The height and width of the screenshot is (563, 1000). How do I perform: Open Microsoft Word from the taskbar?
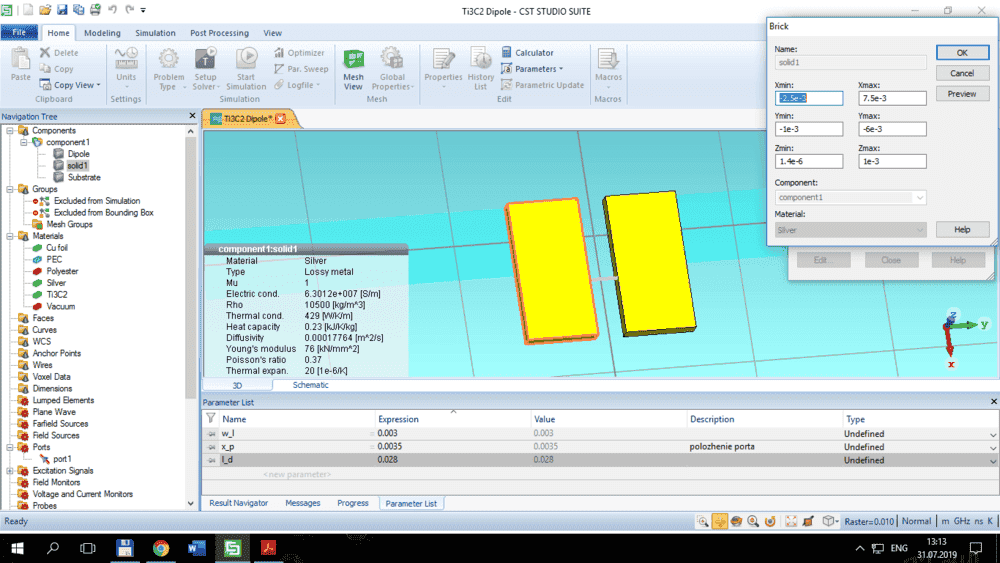[196, 548]
